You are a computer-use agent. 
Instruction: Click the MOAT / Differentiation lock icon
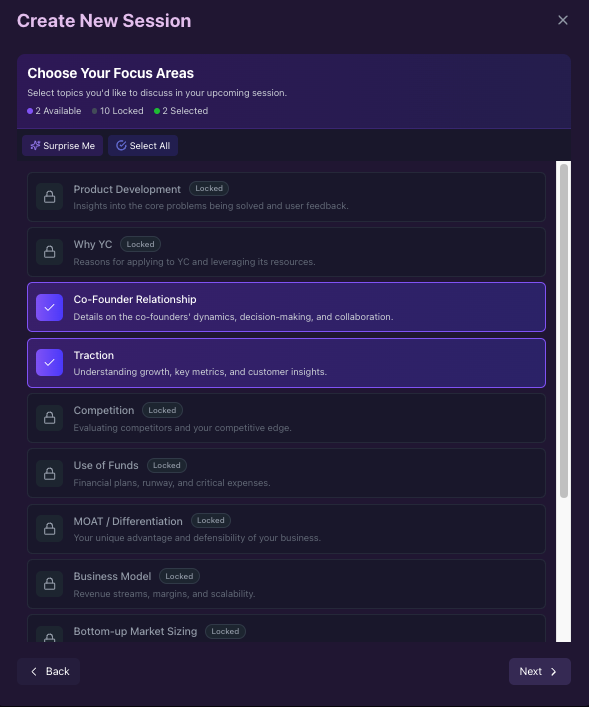(x=50, y=528)
